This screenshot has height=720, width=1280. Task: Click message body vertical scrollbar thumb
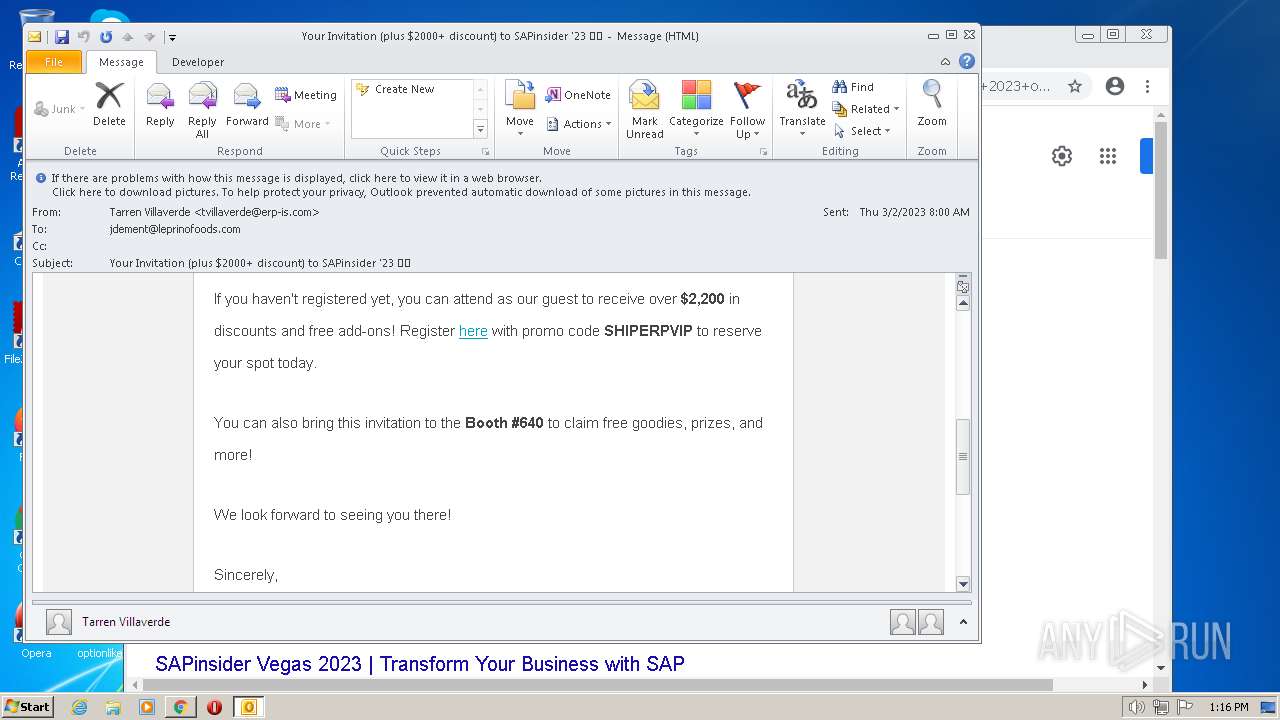pos(963,456)
